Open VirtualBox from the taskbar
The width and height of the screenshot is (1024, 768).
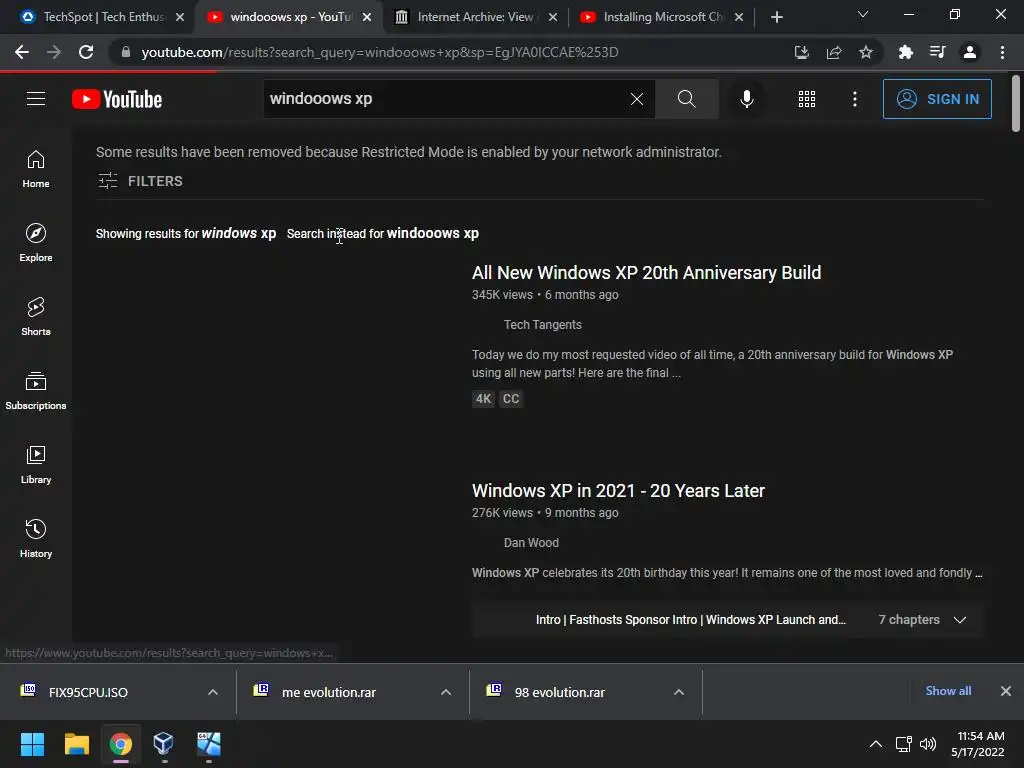coord(163,744)
